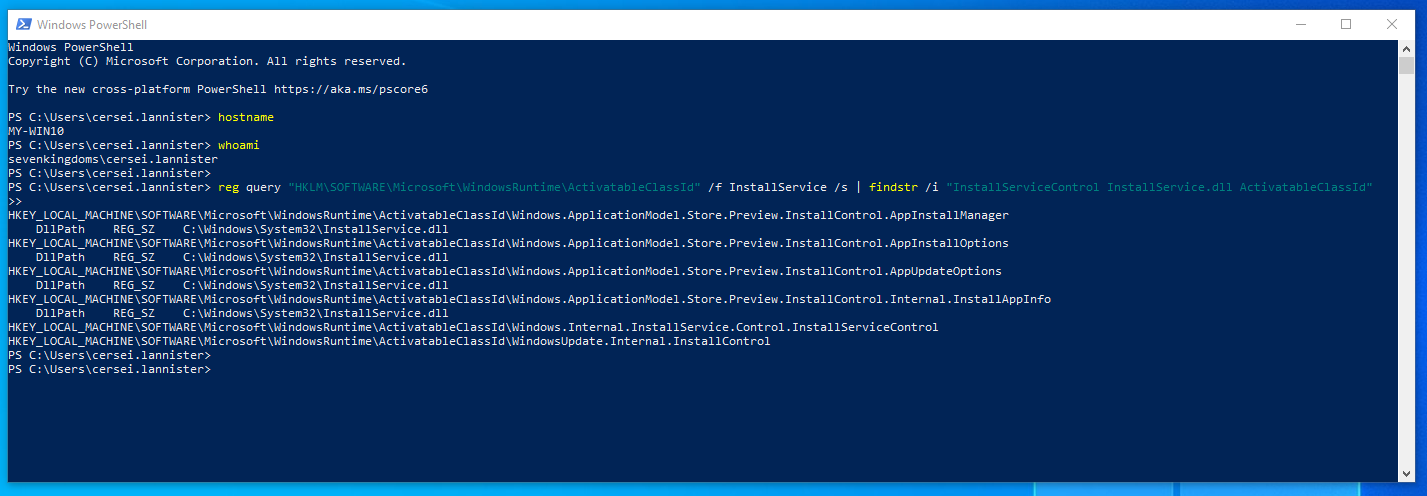This screenshot has width=1427, height=496.
Task: Click the https://aka.ms/pscore6 URL text
Action: tap(351, 89)
